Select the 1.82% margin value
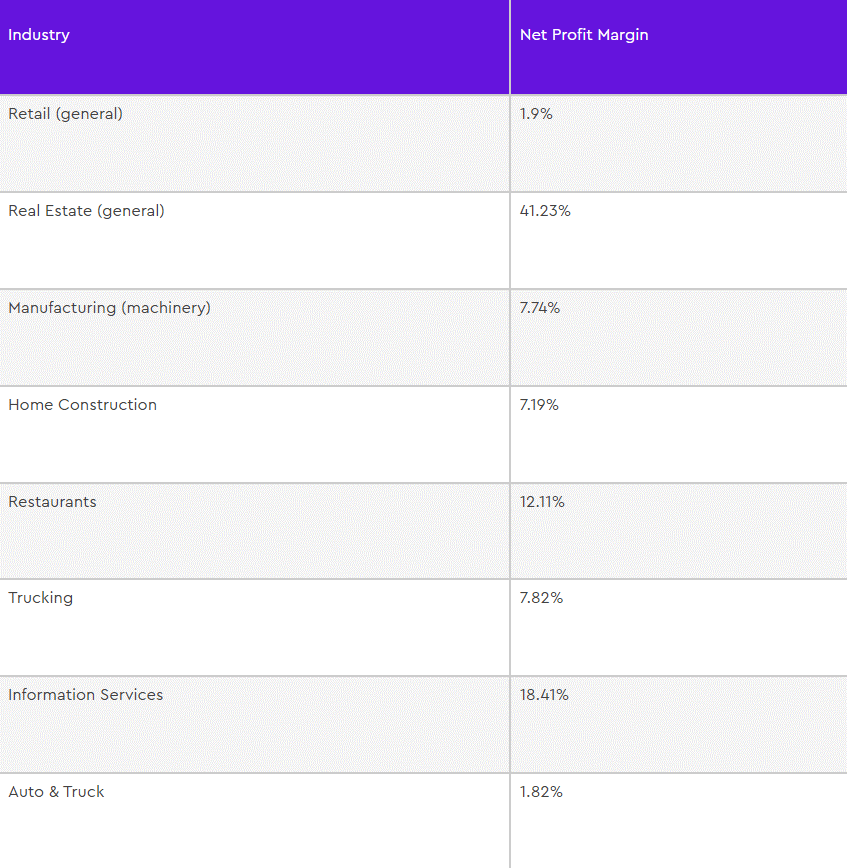The width and height of the screenshot is (847, 868). pyautogui.click(x=541, y=792)
